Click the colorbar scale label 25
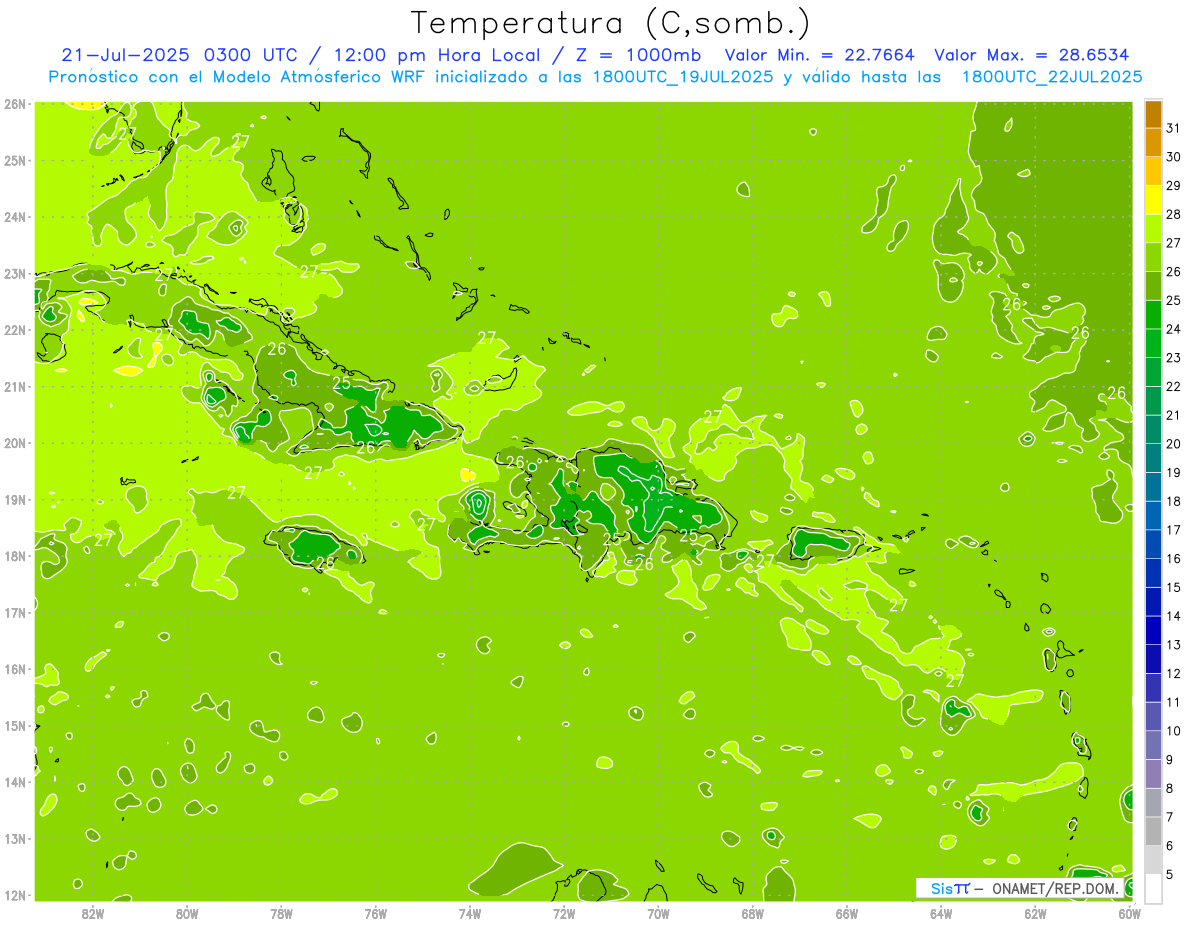 point(1173,300)
